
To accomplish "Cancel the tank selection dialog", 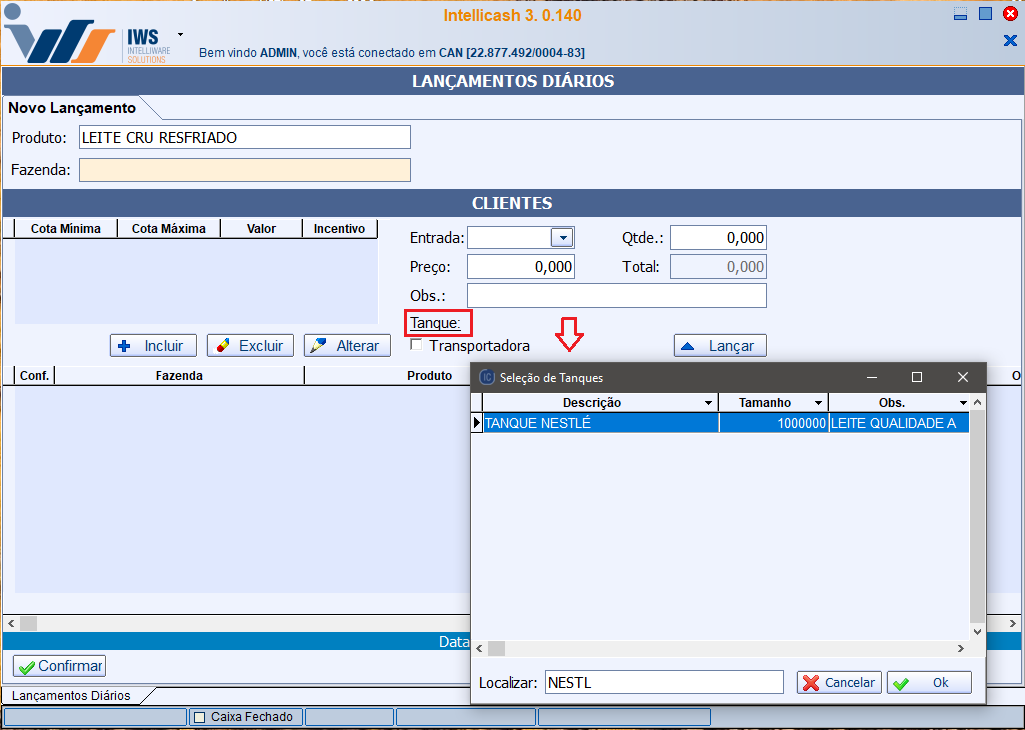I will point(839,683).
